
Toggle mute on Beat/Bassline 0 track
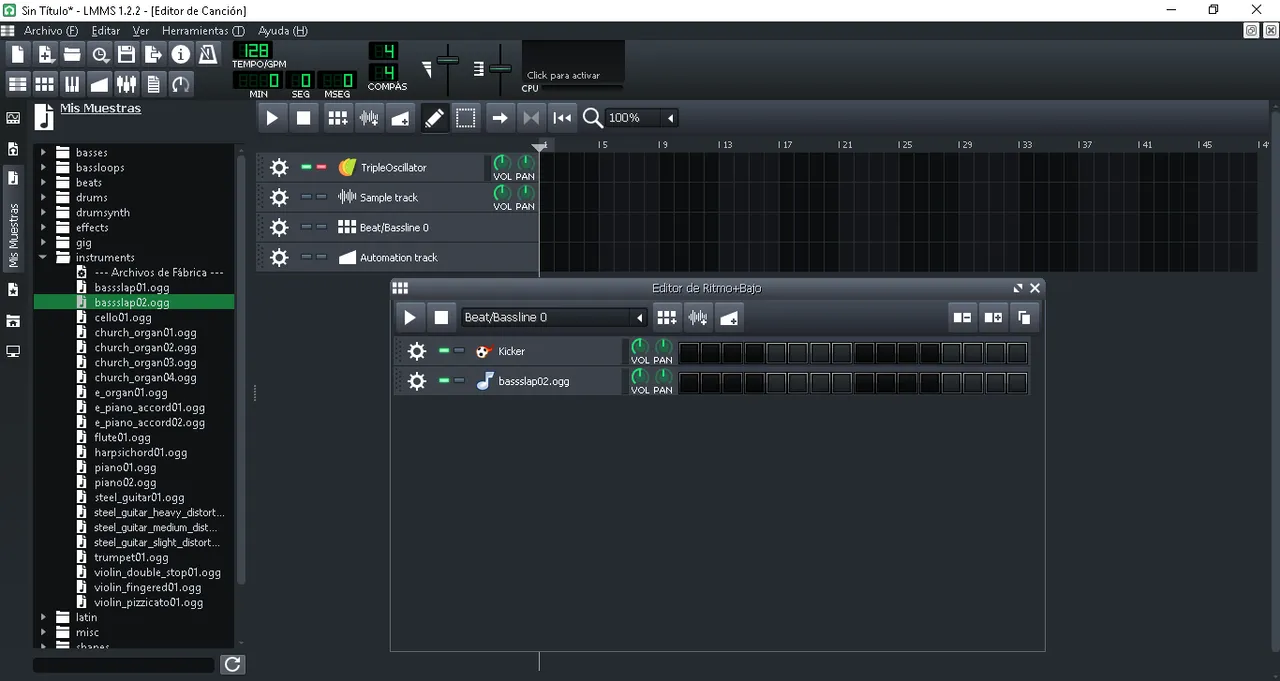click(x=306, y=228)
